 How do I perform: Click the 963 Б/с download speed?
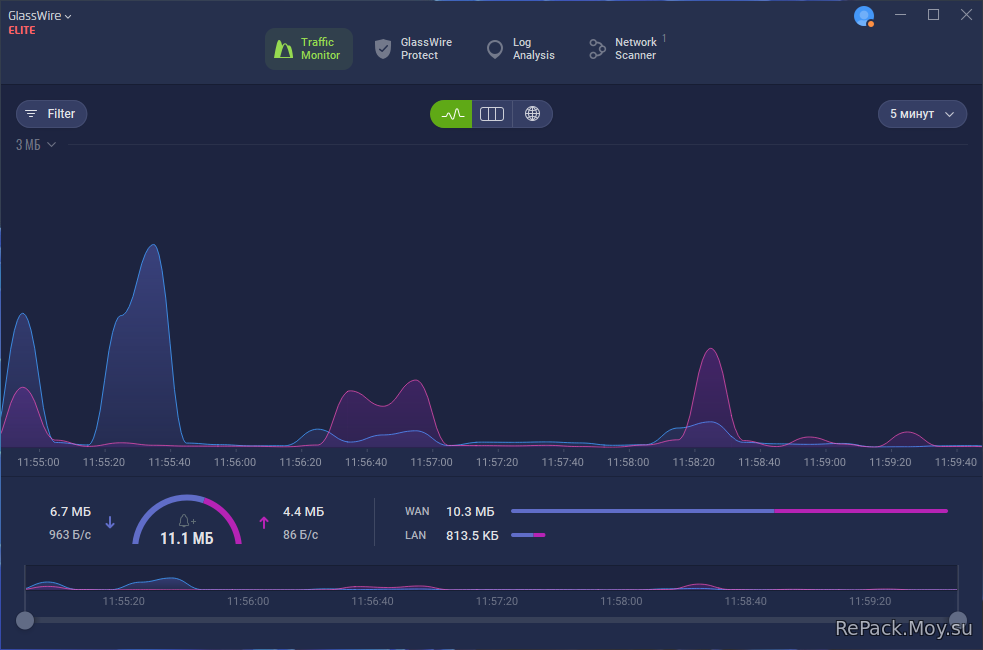[x=70, y=535]
